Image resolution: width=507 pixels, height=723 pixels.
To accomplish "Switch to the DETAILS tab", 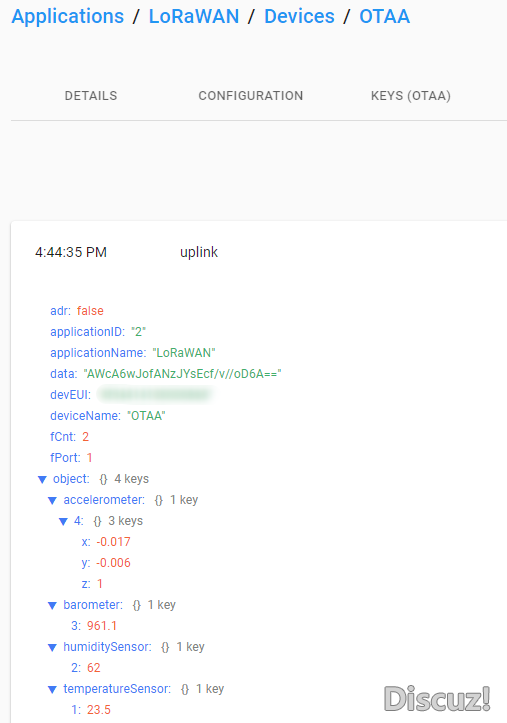I will (91, 96).
